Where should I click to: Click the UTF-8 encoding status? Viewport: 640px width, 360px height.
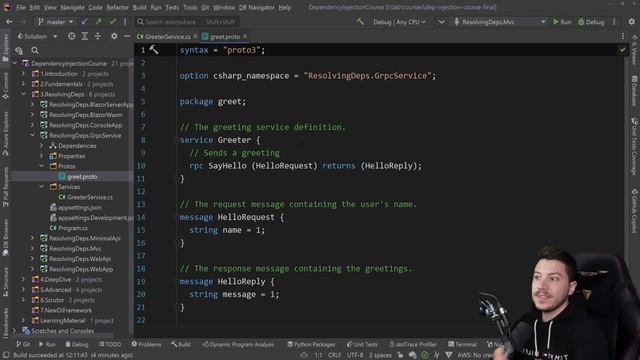click(x=355, y=355)
